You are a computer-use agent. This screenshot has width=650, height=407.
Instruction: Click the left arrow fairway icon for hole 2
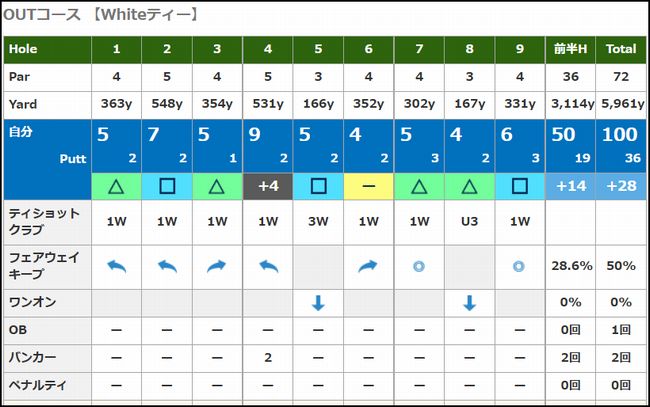pos(167,266)
